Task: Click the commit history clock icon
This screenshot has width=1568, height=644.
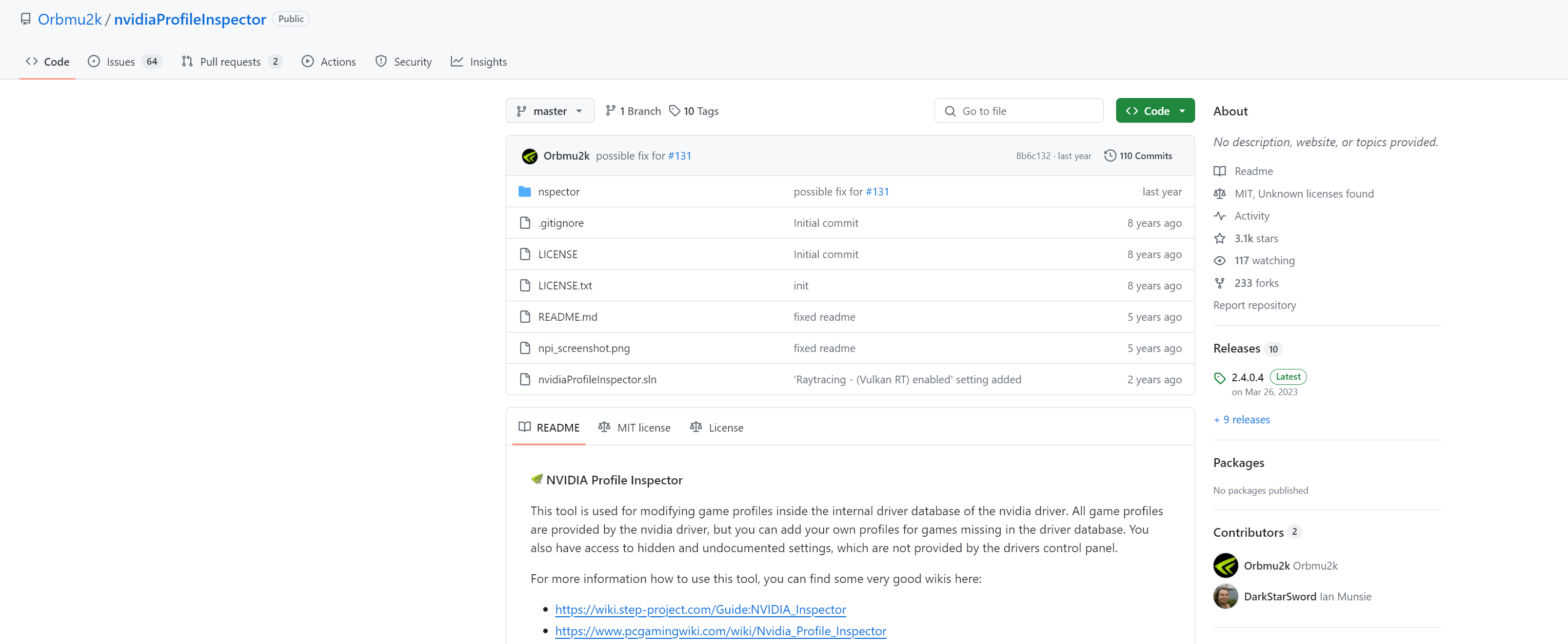Action: coord(1109,156)
